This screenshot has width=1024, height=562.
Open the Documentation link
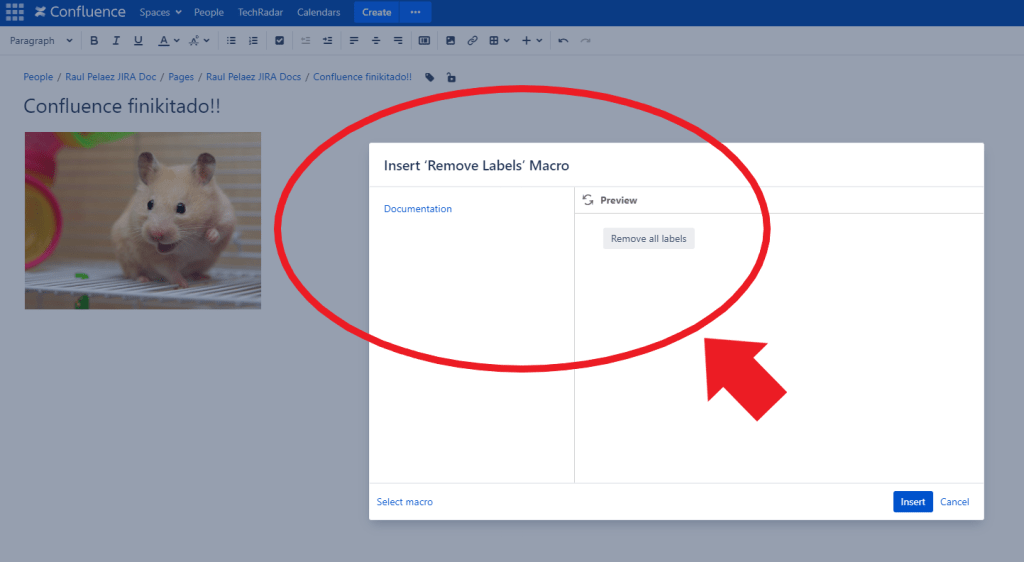click(418, 209)
